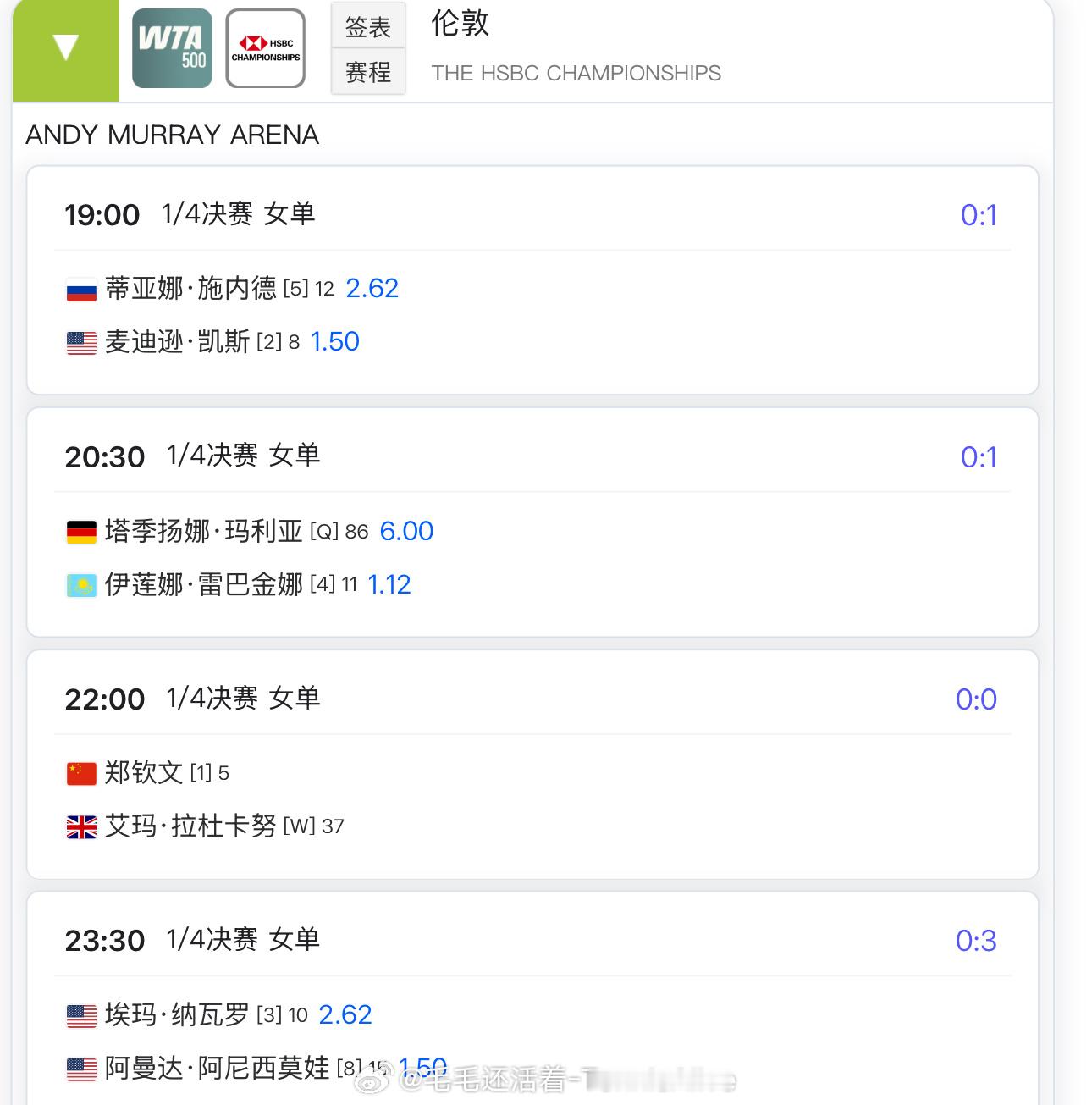This screenshot has height=1105, width=1092.
Task: Click the US flag beside 麦迪逊·凯斯
Action: (81, 343)
